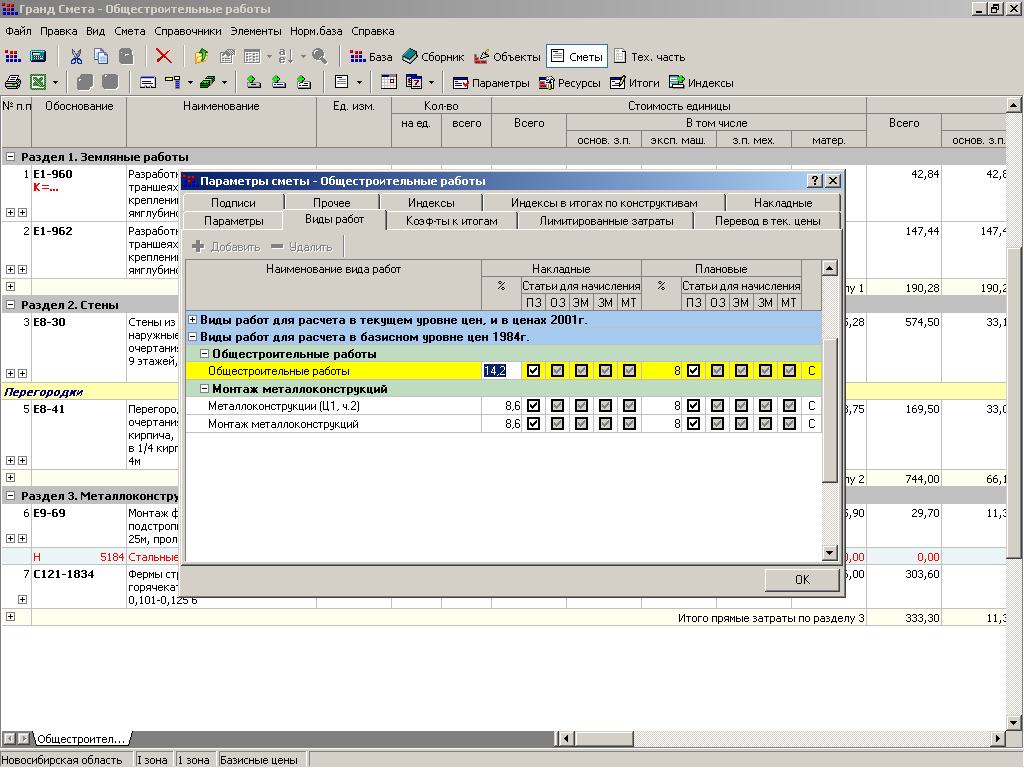Toggle Накладные ПЗ checkbox for Монтаж металлоконструкций row
The height and width of the screenshot is (768, 1024).
534,424
